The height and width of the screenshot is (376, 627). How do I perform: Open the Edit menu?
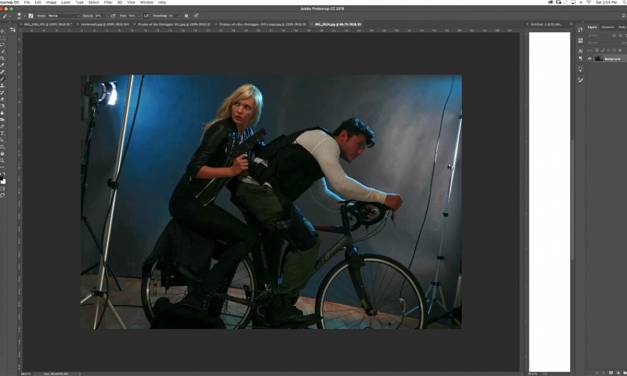(38, 2)
